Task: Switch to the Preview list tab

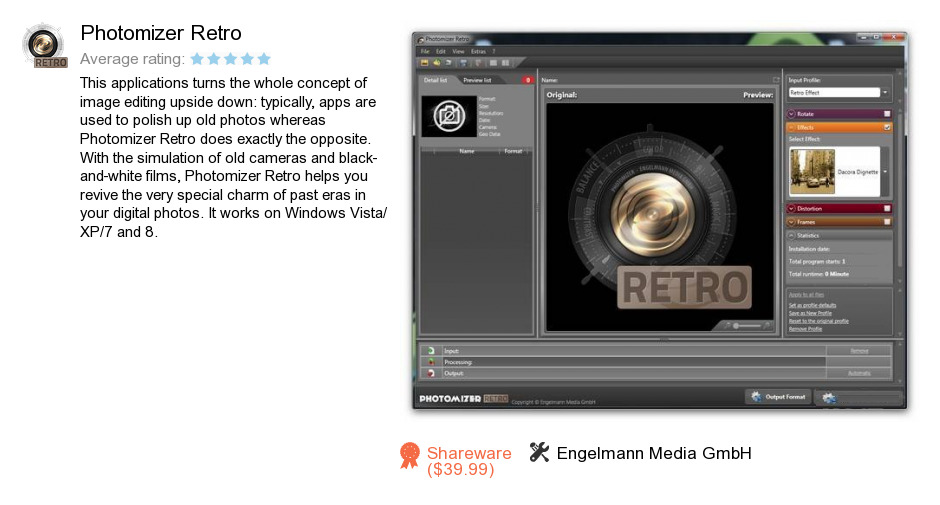Action: (477, 80)
